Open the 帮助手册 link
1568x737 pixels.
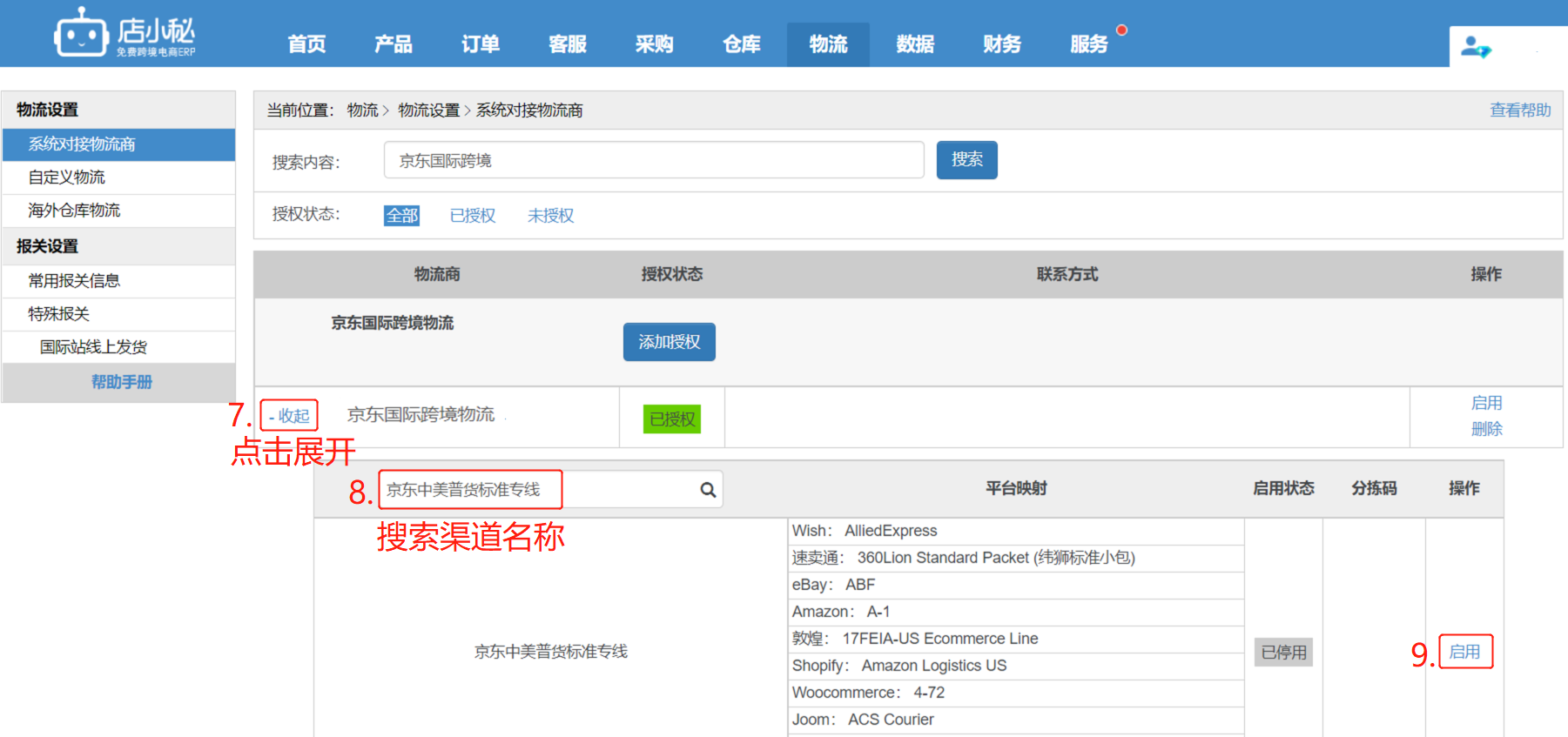(x=122, y=382)
